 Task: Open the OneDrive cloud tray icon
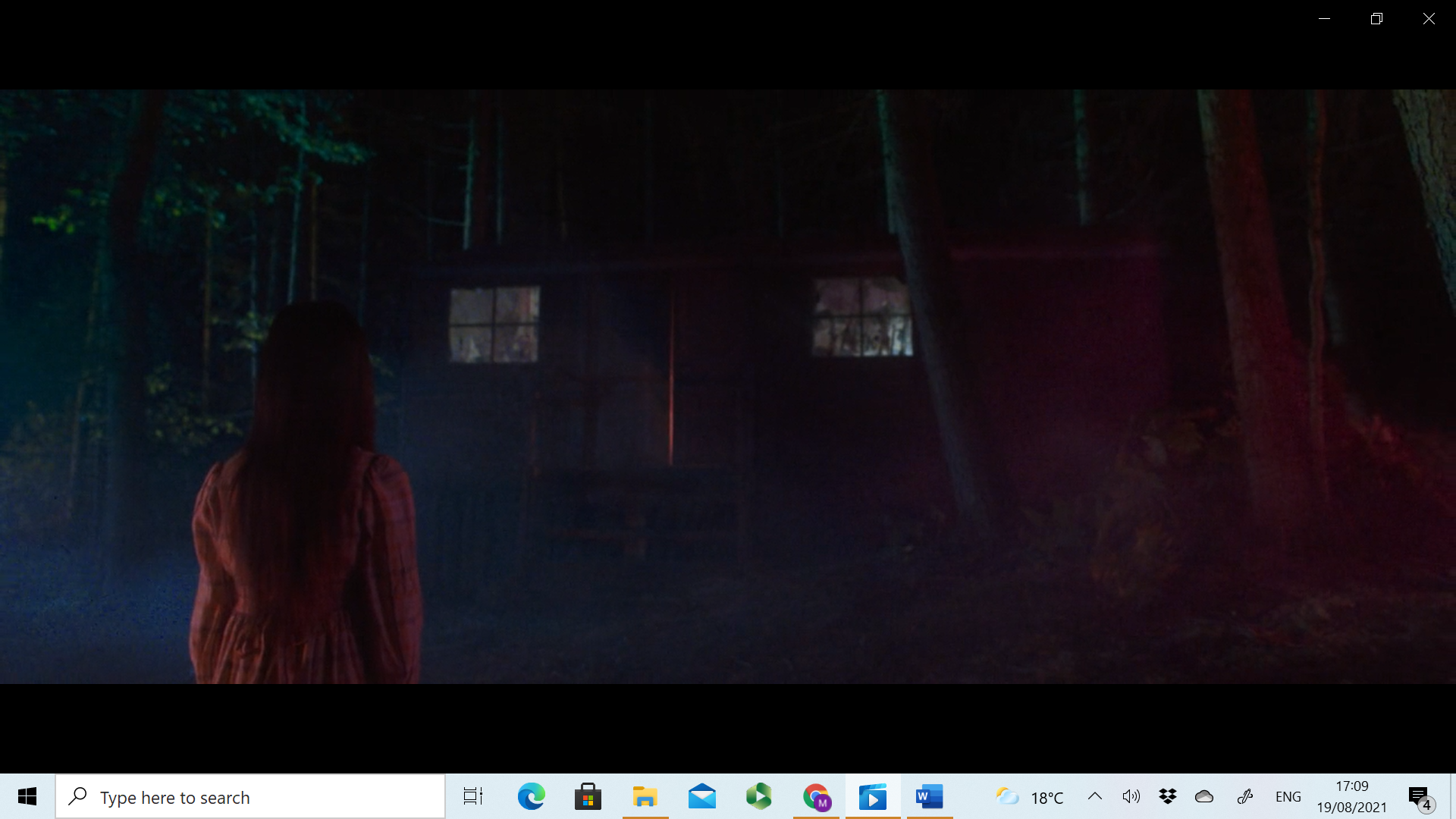point(1204,796)
